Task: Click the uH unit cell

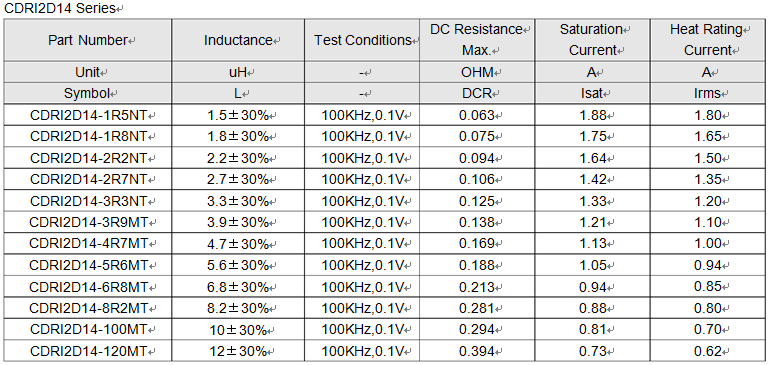Action: click(238, 72)
